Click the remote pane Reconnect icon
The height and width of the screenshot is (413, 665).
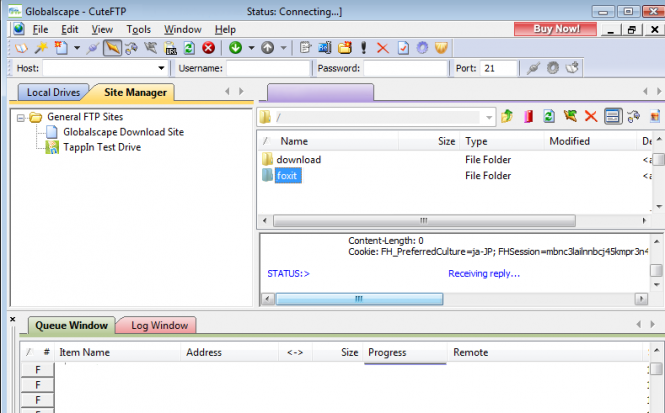634,116
